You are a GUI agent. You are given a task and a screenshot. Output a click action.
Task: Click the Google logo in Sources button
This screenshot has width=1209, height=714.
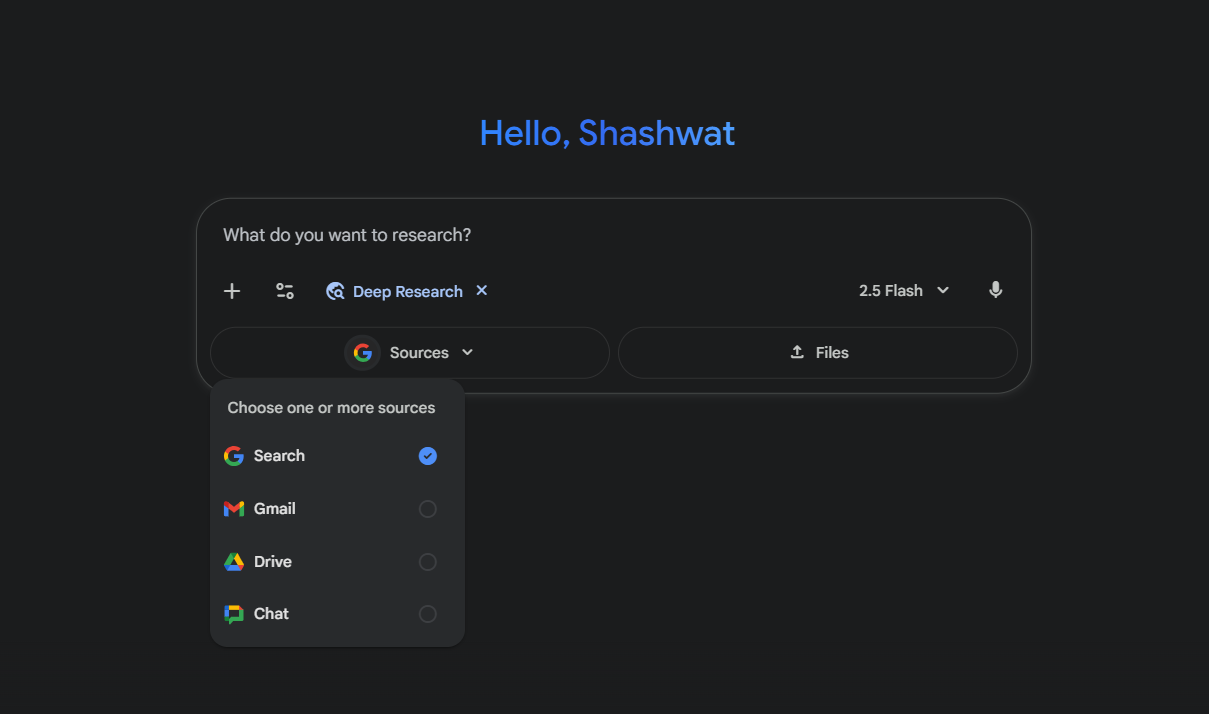click(362, 353)
